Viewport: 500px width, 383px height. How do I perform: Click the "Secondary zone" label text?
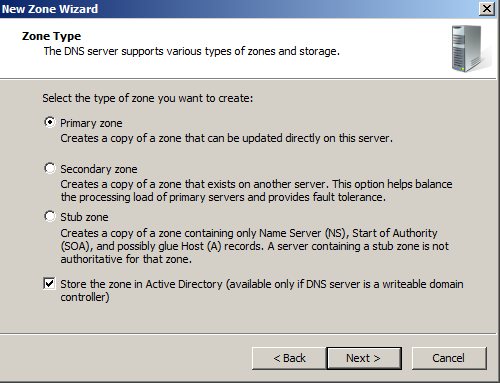(x=99, y=169)
